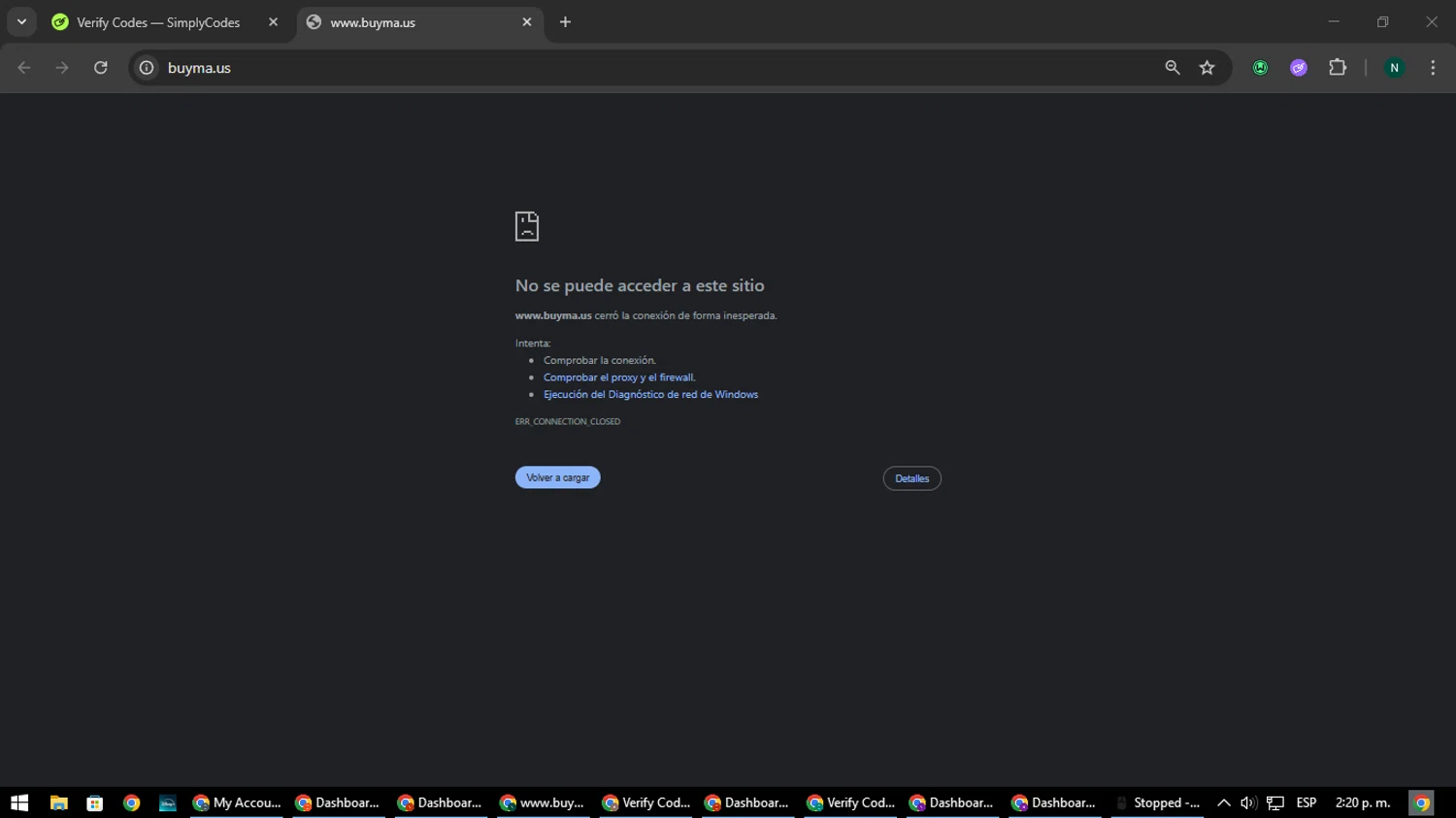Click the ERR_CONNECTION_CLOSED error code text

568,422
